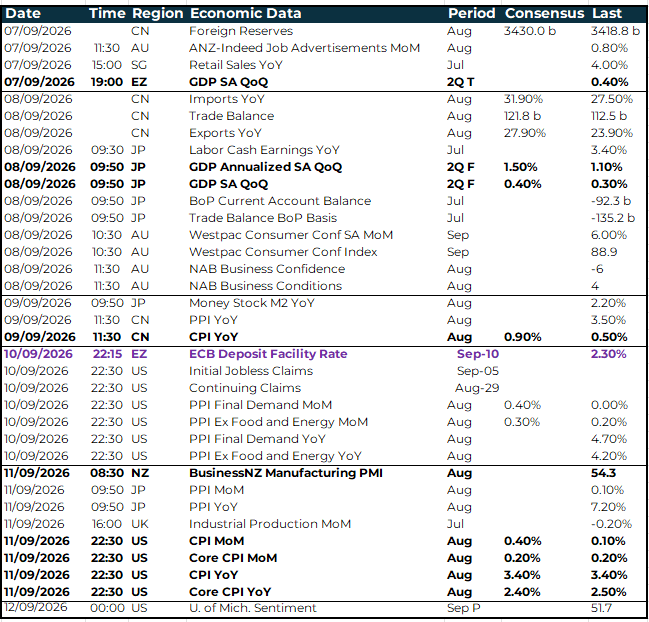Click the '2.30%' last value
This screenshot has width=649, height=622.
pyautogui.click(x=608, y=354)
